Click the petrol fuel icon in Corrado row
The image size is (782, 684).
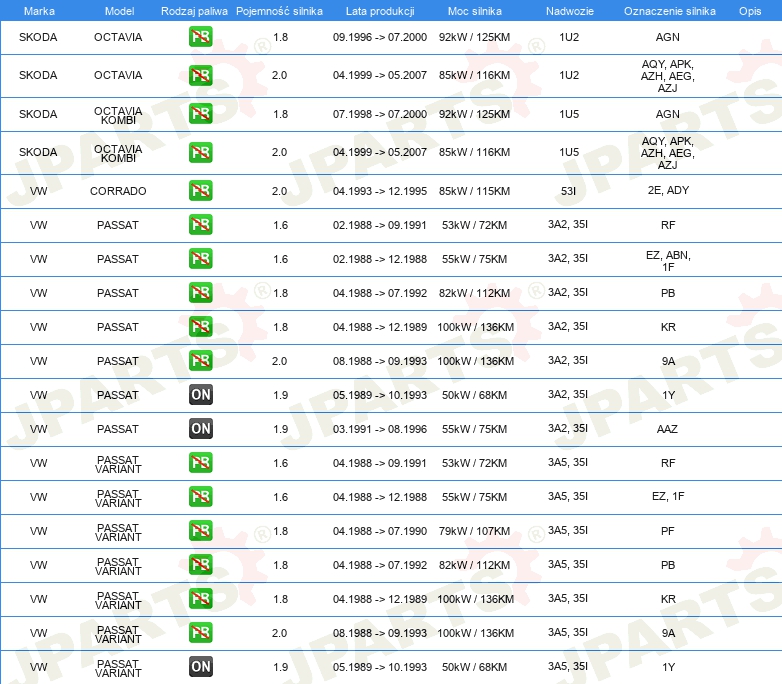coord(200,191)
